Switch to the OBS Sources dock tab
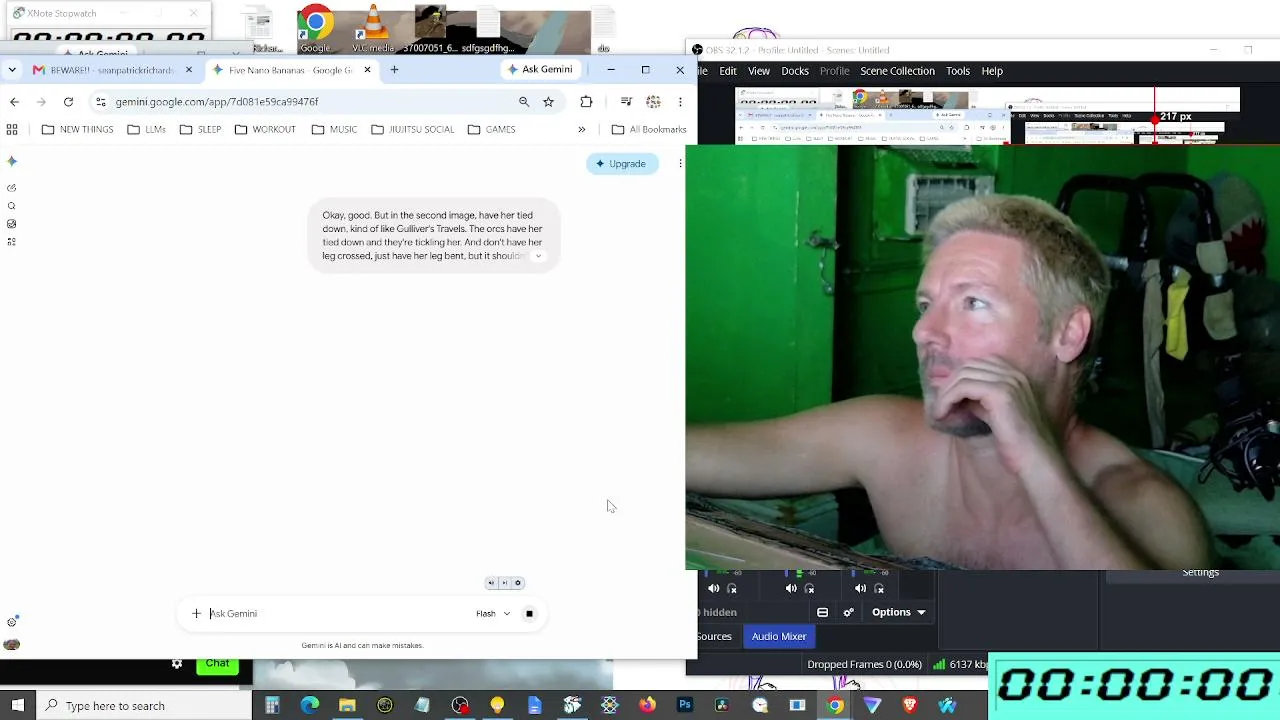This screenshot has width=1280, height=720. 714,636
